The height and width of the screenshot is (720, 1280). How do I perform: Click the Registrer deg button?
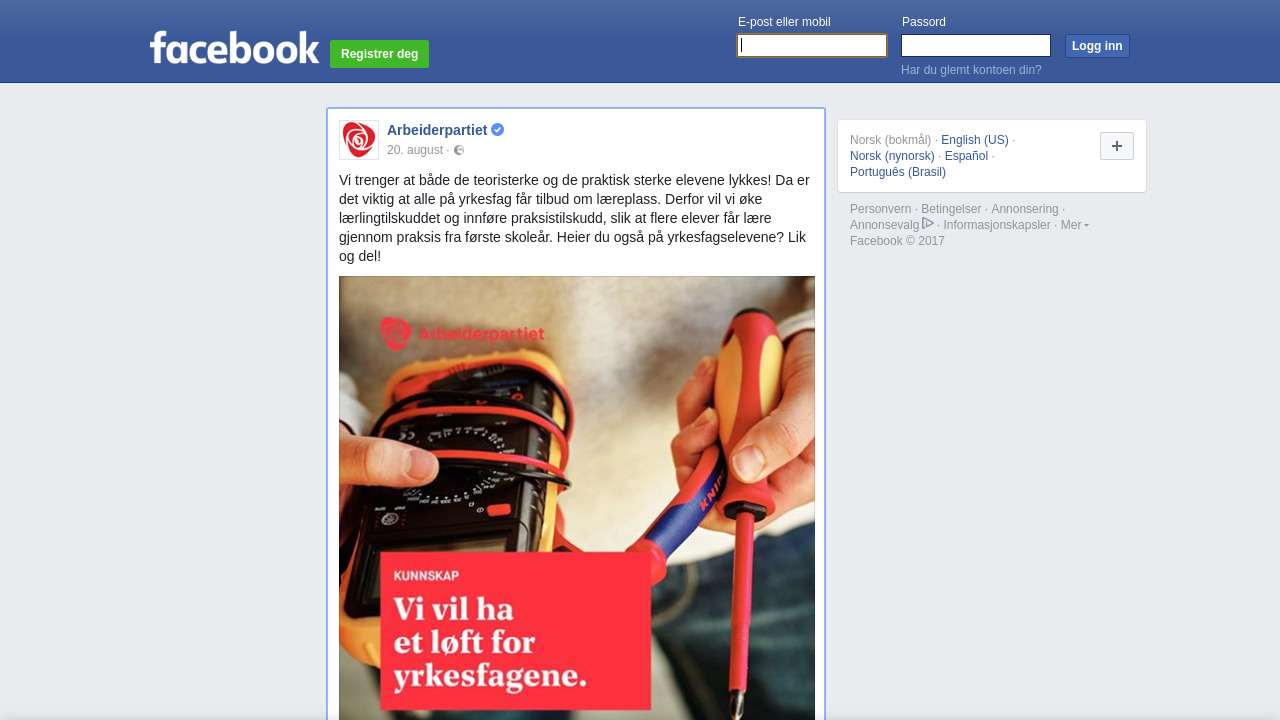[379, 54]
